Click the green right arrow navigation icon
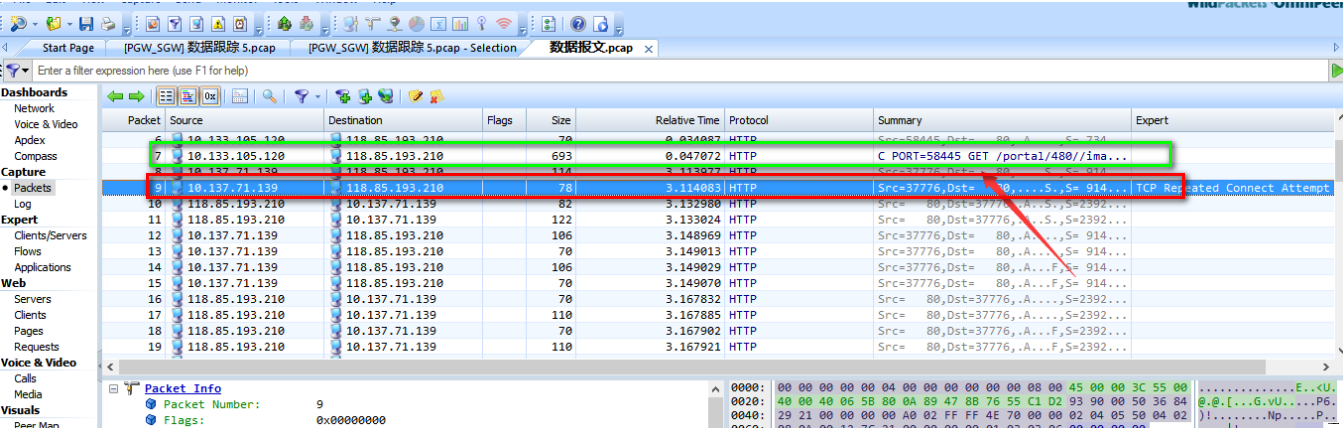1343x428 pixels. [x=136, y=97]
